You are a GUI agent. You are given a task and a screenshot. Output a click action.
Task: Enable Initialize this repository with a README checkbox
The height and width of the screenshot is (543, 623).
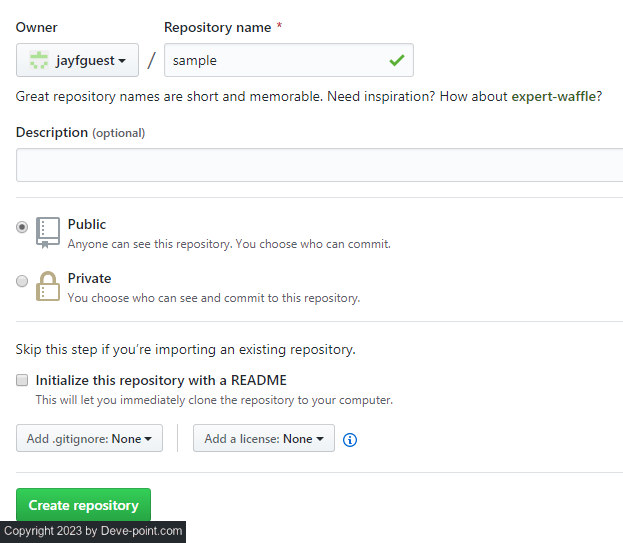22,380
